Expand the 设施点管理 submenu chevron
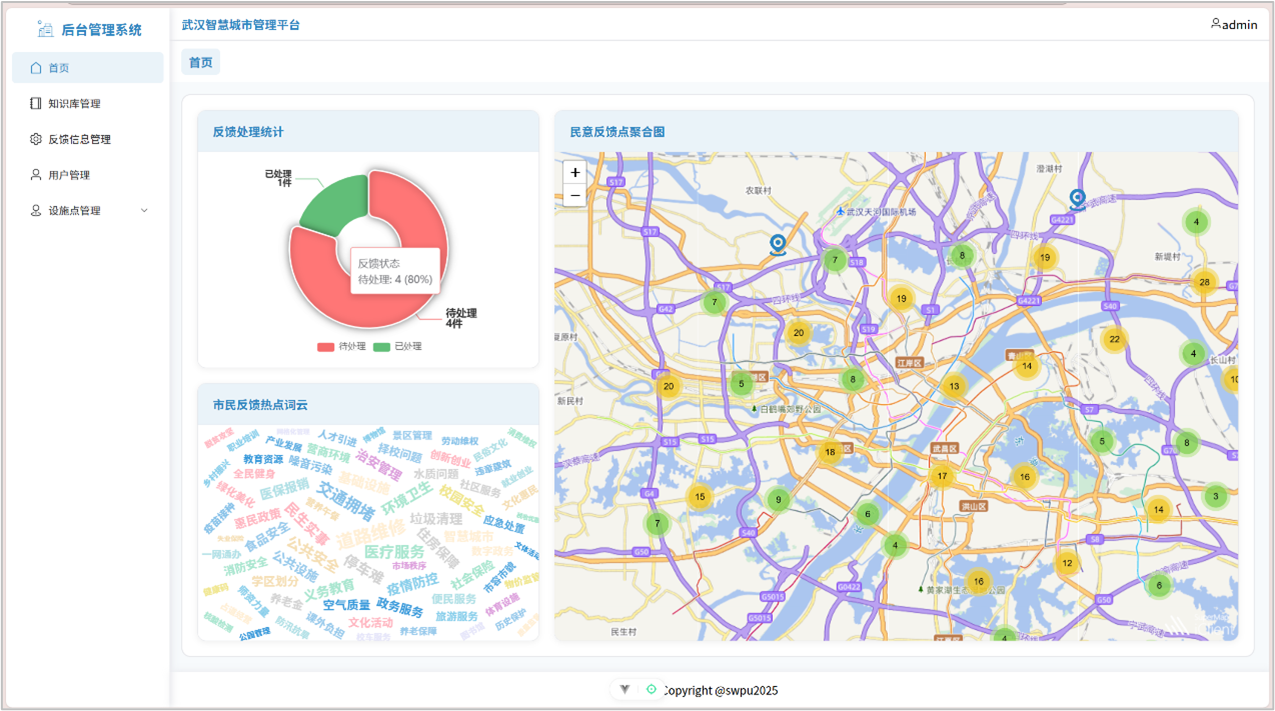This screenshot has width=1275, height=711. click(144, 211)
